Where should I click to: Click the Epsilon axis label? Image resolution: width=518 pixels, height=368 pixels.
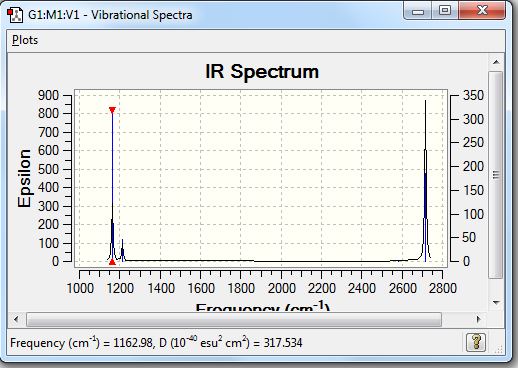tap(24, 178)
